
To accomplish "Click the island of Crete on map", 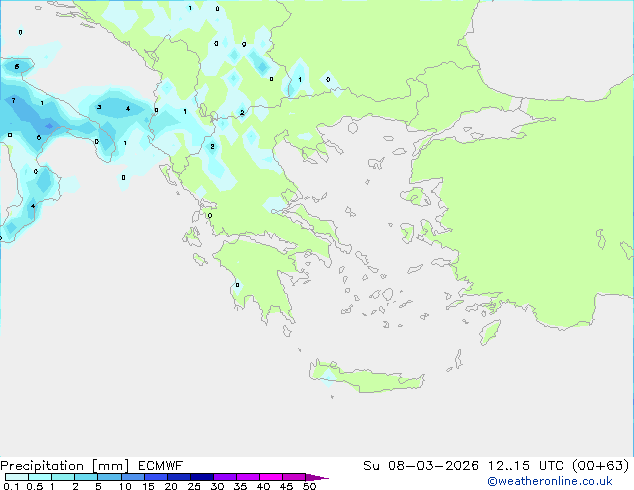I will [x=366, y=377].
